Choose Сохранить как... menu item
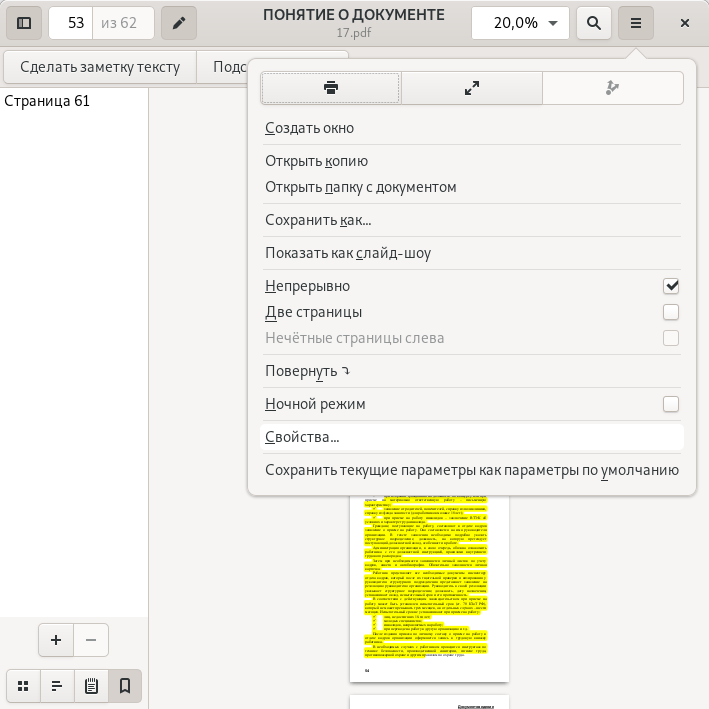The width and height of the screenshot is (709, 709). point(318,220)
